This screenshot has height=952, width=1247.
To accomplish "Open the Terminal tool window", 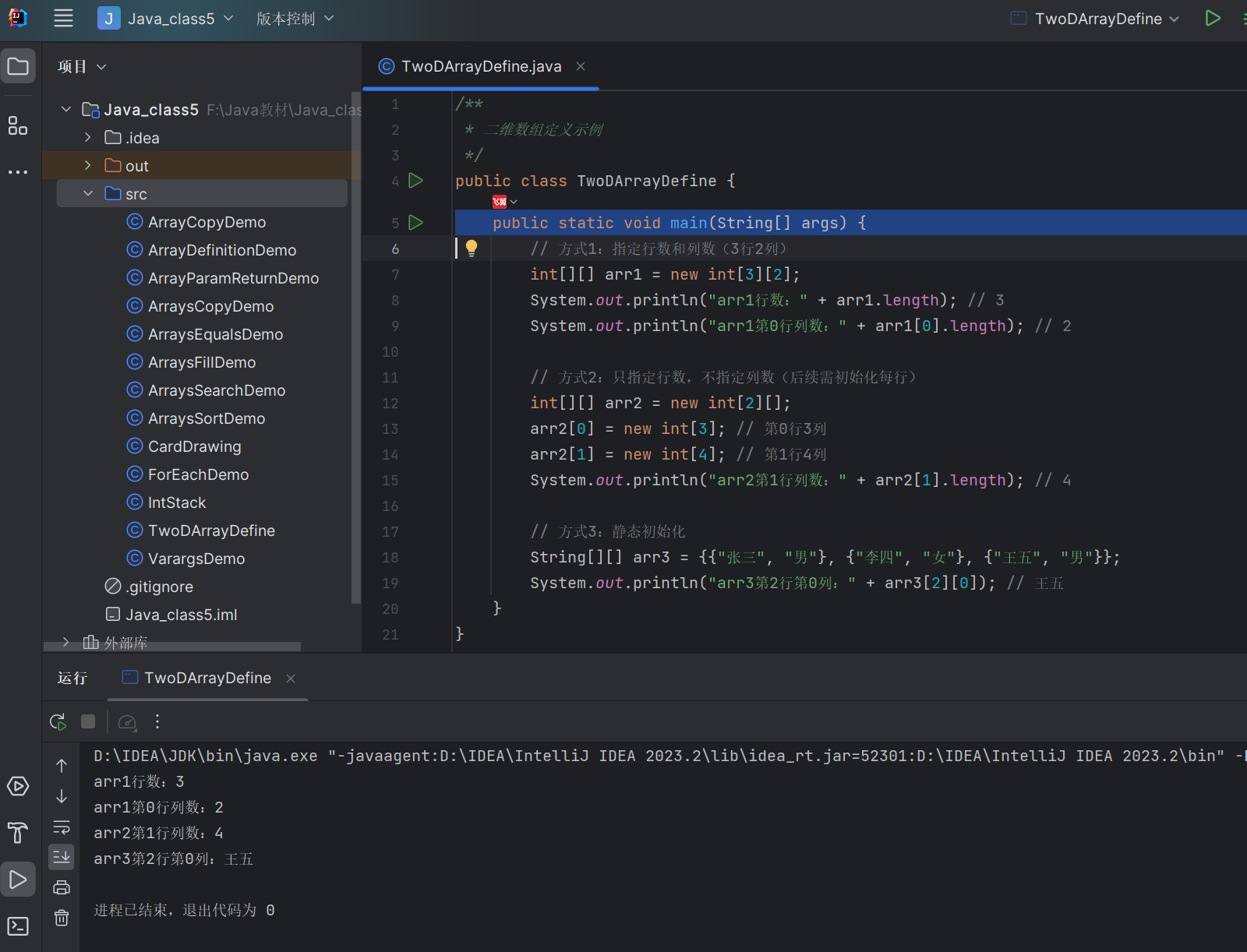I will click(x=18, y=926).
